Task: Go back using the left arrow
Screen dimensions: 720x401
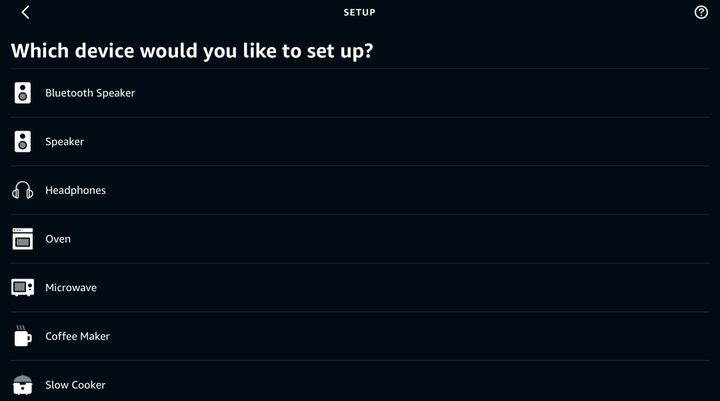Action: [x=25, y=12]
